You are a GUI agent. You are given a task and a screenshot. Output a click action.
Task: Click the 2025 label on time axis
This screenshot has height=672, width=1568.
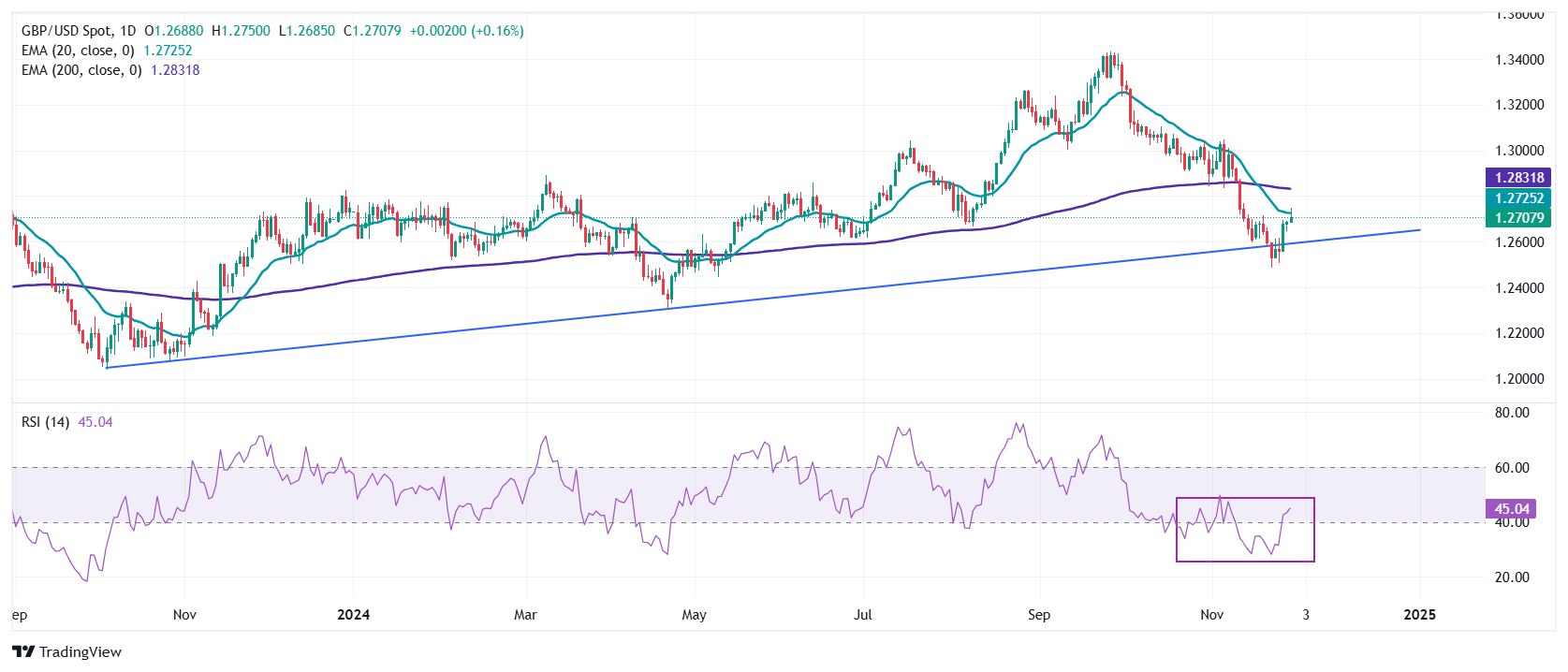(1420, 615)
